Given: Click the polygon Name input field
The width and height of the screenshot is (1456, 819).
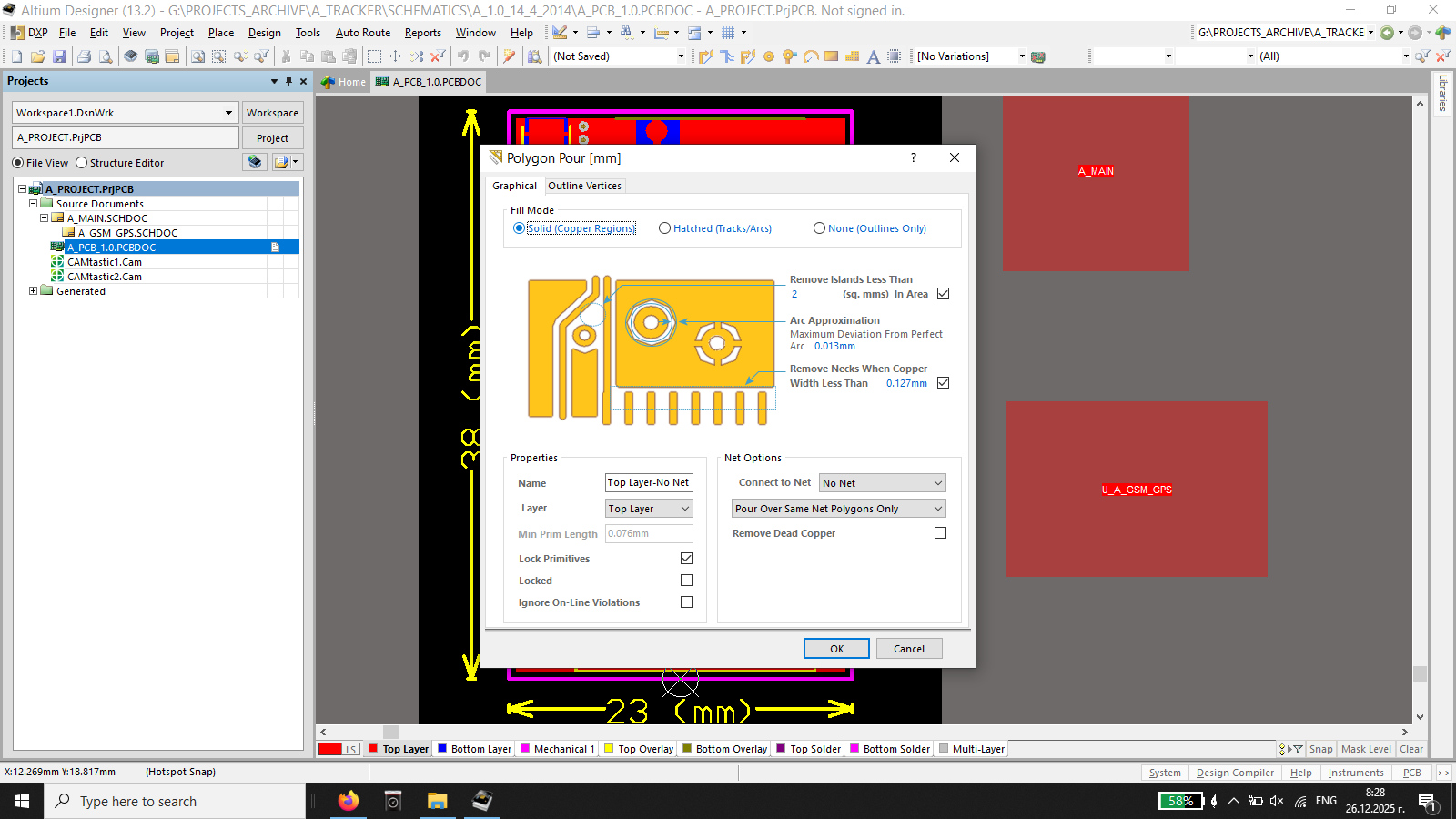Looking at the screenshot, I should [649, 483].
